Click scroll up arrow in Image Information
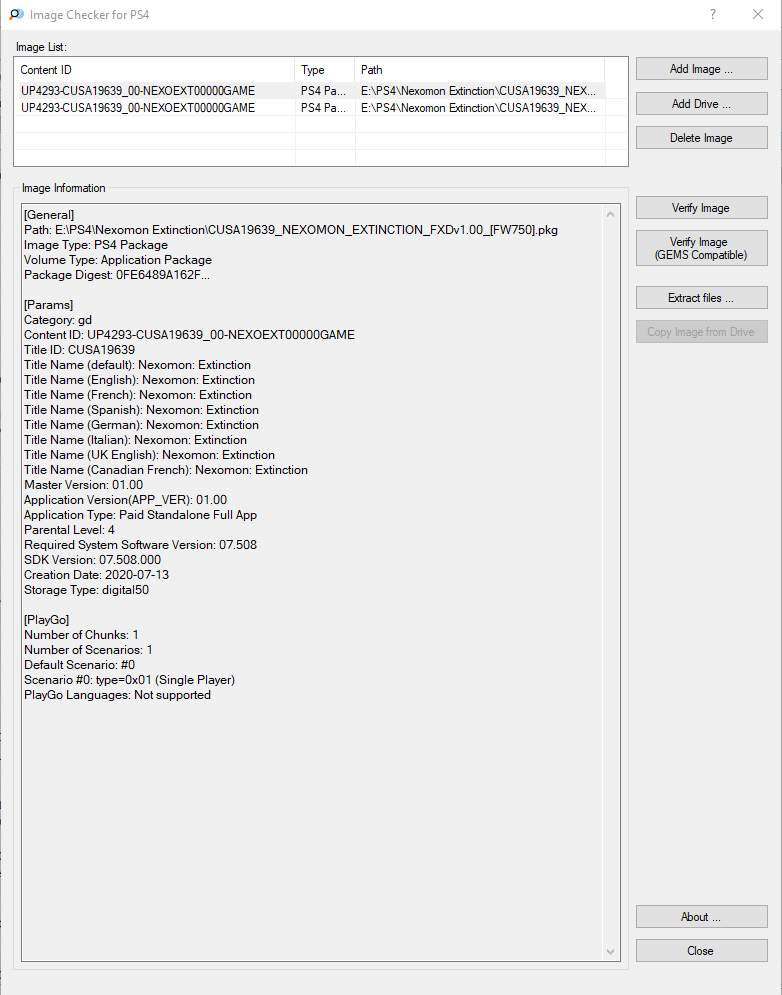Viewport: 782px width, 995px height. 611,214
